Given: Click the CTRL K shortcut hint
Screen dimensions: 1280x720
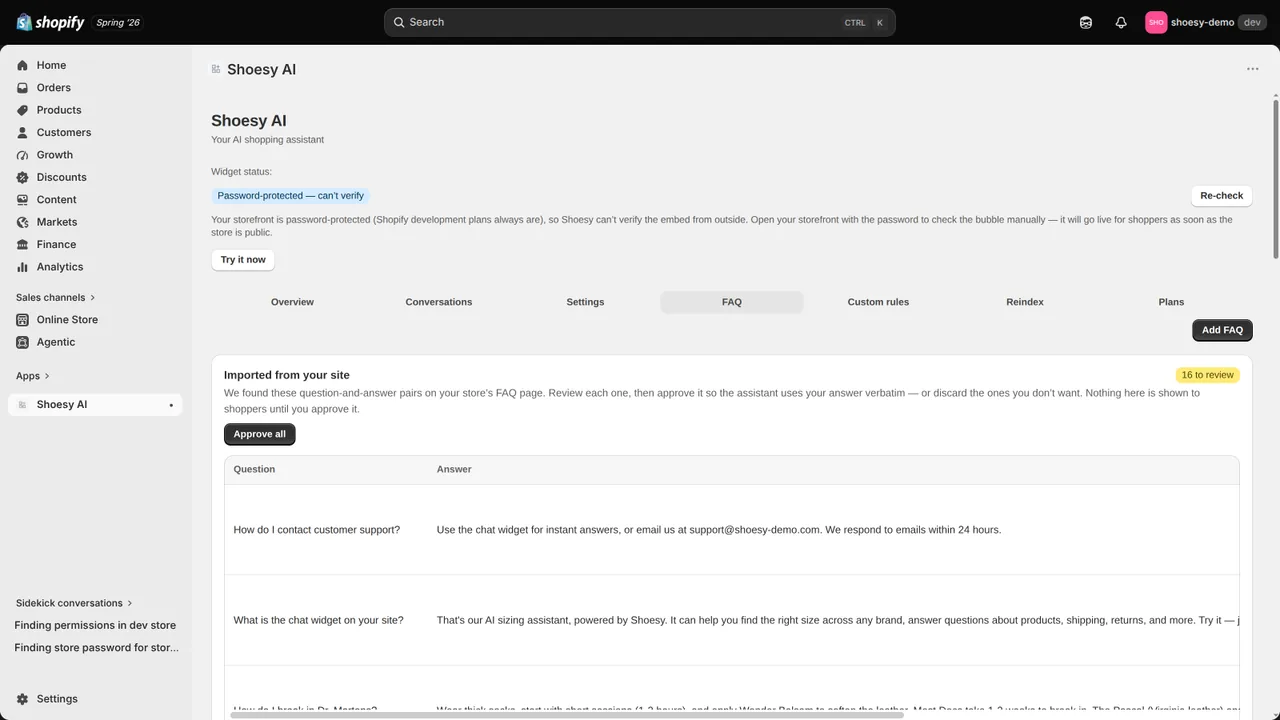Looking at the screenshot, I should (x=865, y=22).
